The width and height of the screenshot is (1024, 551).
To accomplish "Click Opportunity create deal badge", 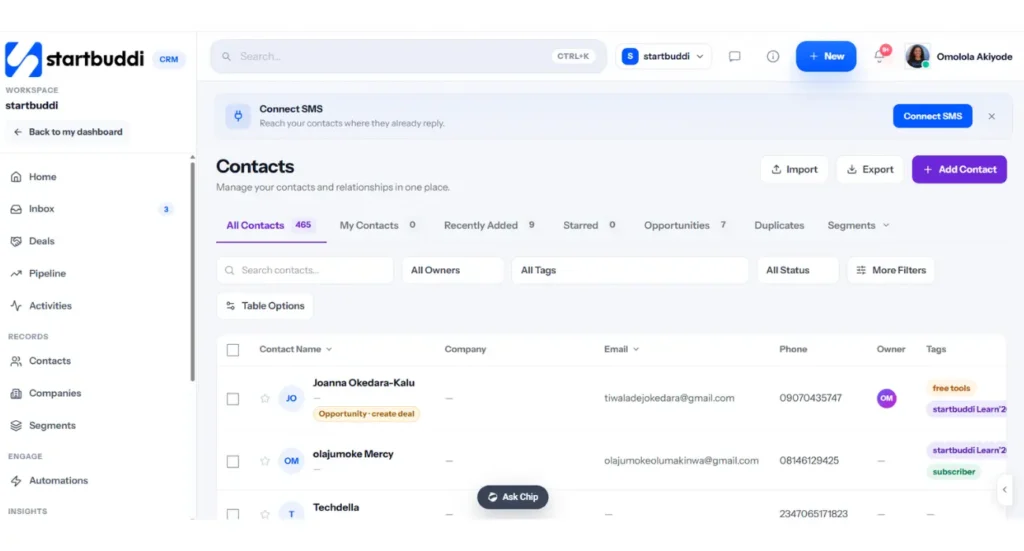I will [x=366, y=414].
